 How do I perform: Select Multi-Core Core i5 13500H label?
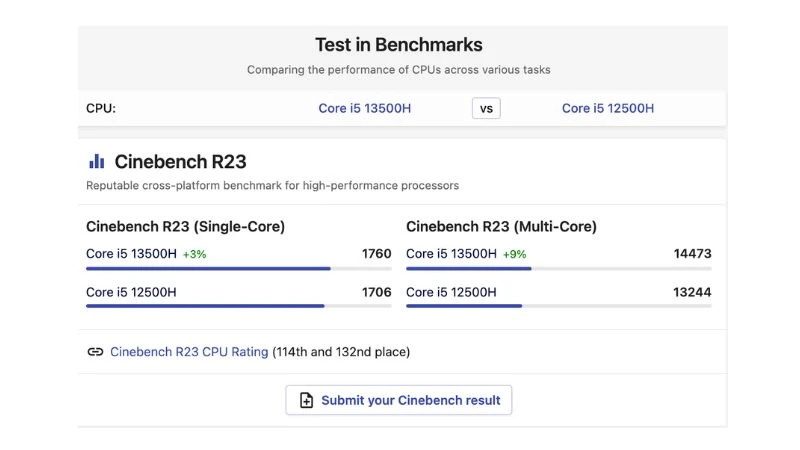coord(451,254)
